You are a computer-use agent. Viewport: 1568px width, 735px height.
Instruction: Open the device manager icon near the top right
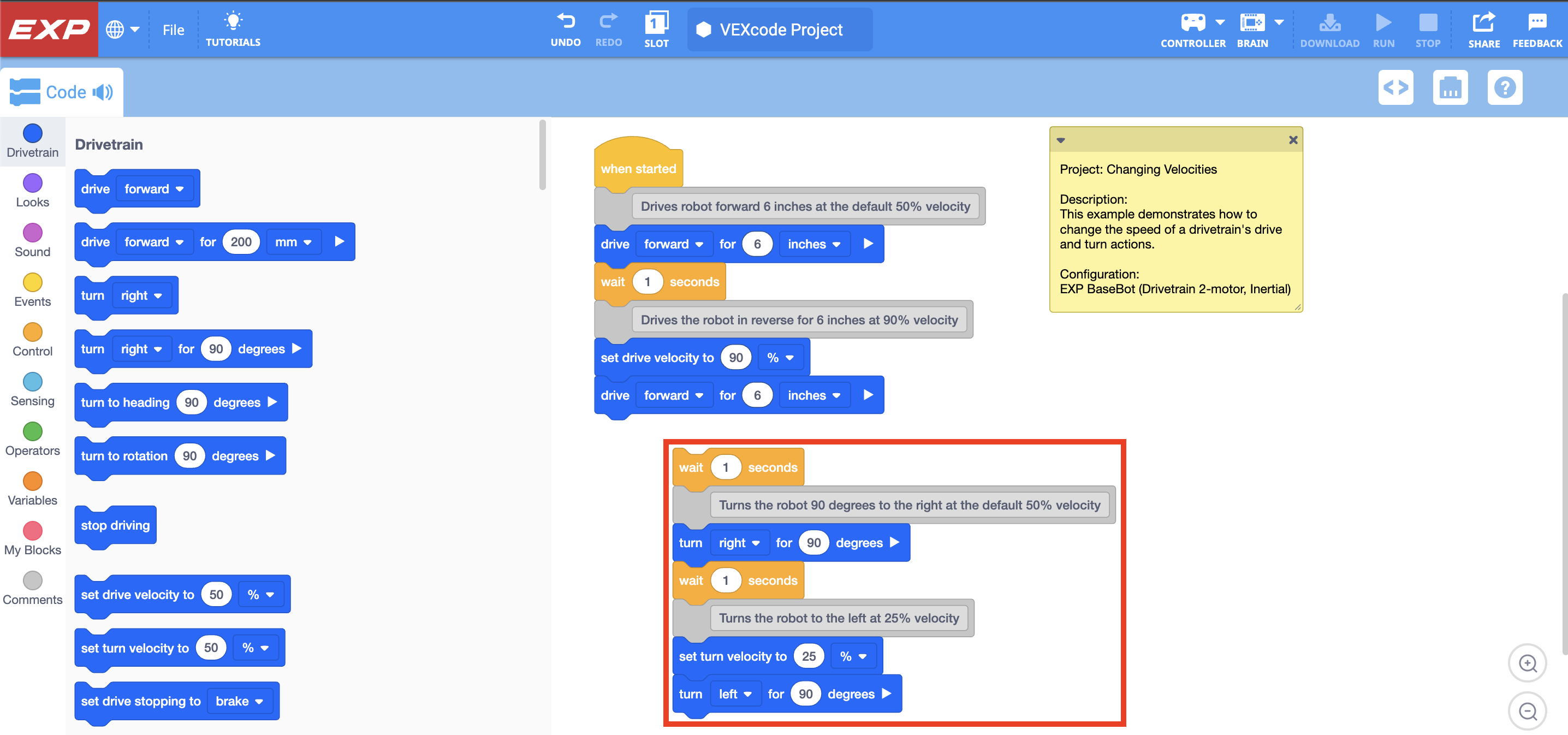pos(1451,87)
